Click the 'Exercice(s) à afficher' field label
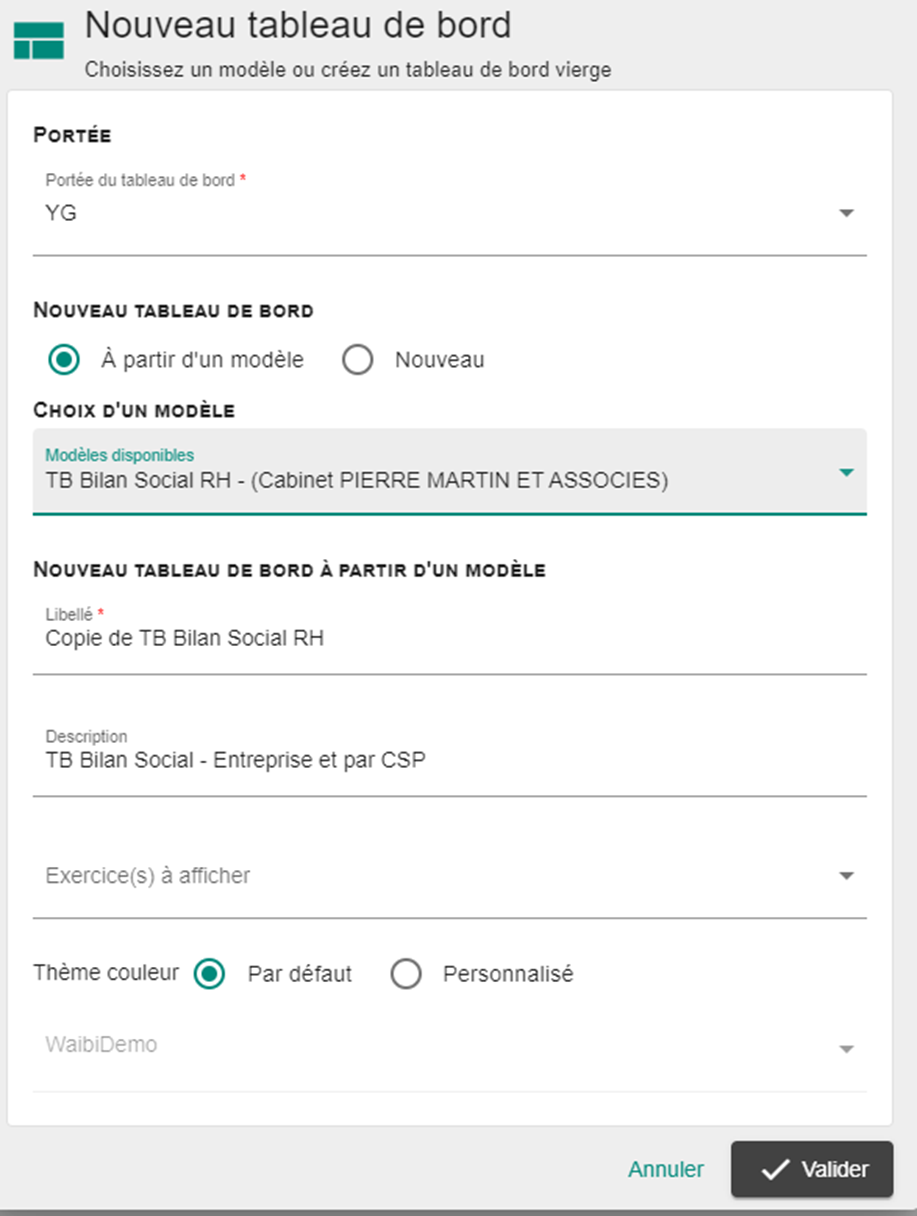 click(148, 876)
